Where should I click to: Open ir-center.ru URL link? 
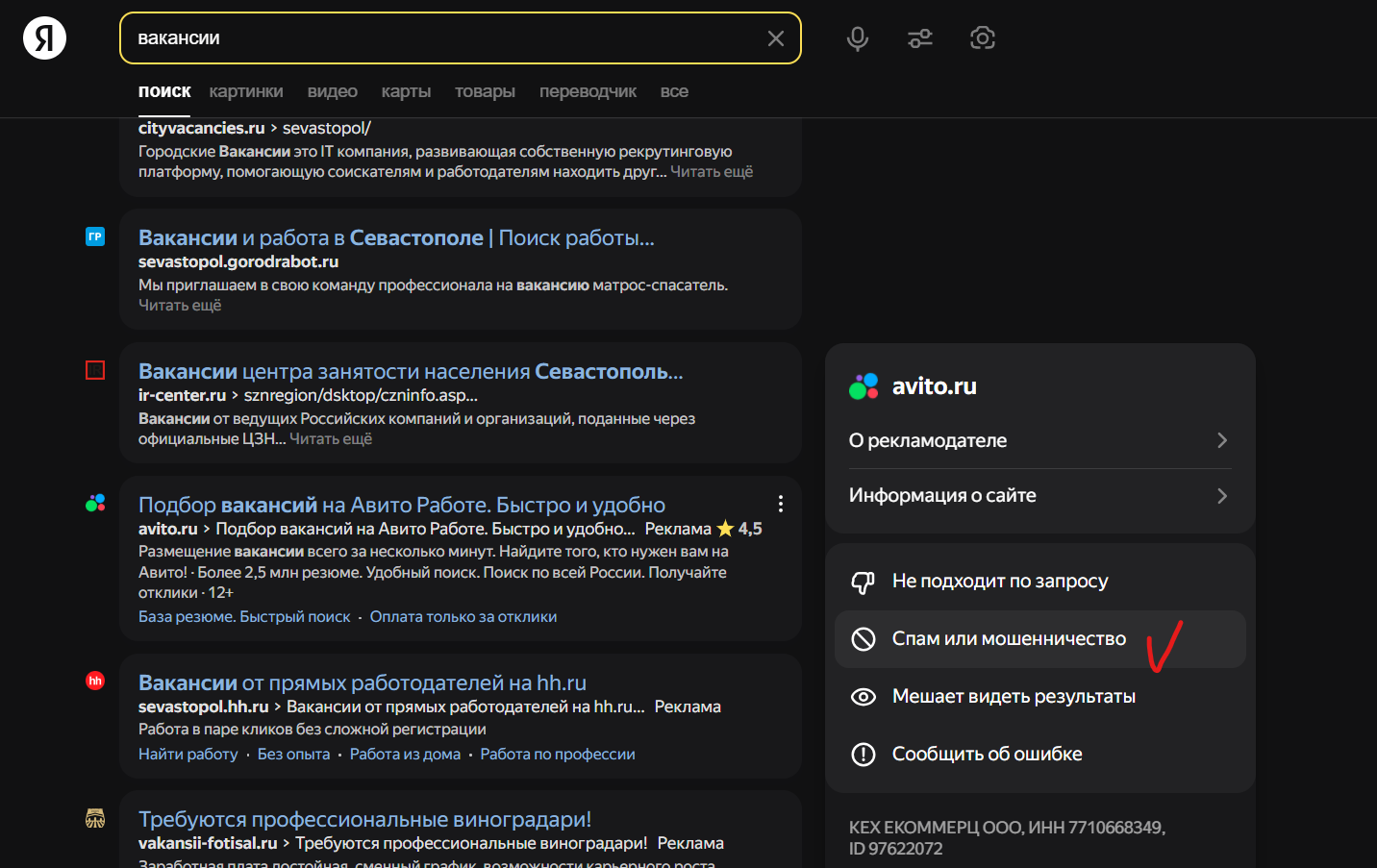coord(182,395)
